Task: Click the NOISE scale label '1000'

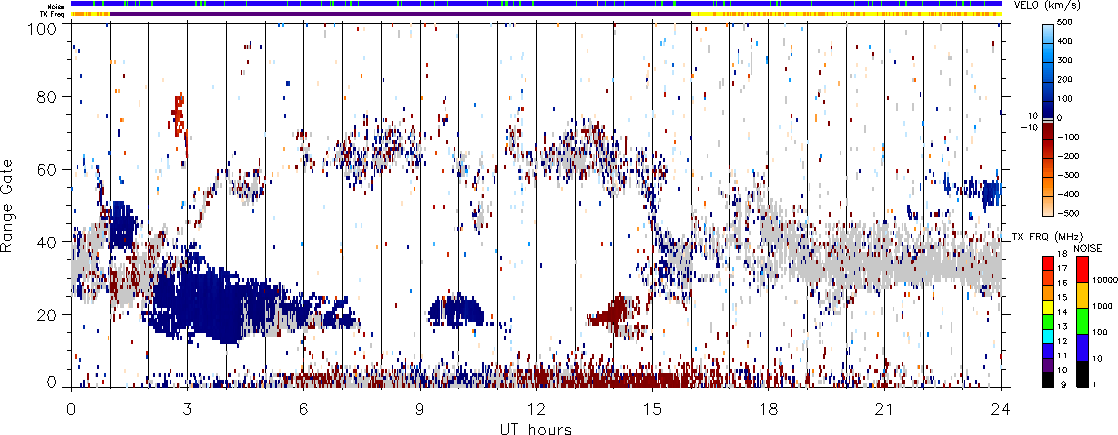Action: coord(1100,305)
